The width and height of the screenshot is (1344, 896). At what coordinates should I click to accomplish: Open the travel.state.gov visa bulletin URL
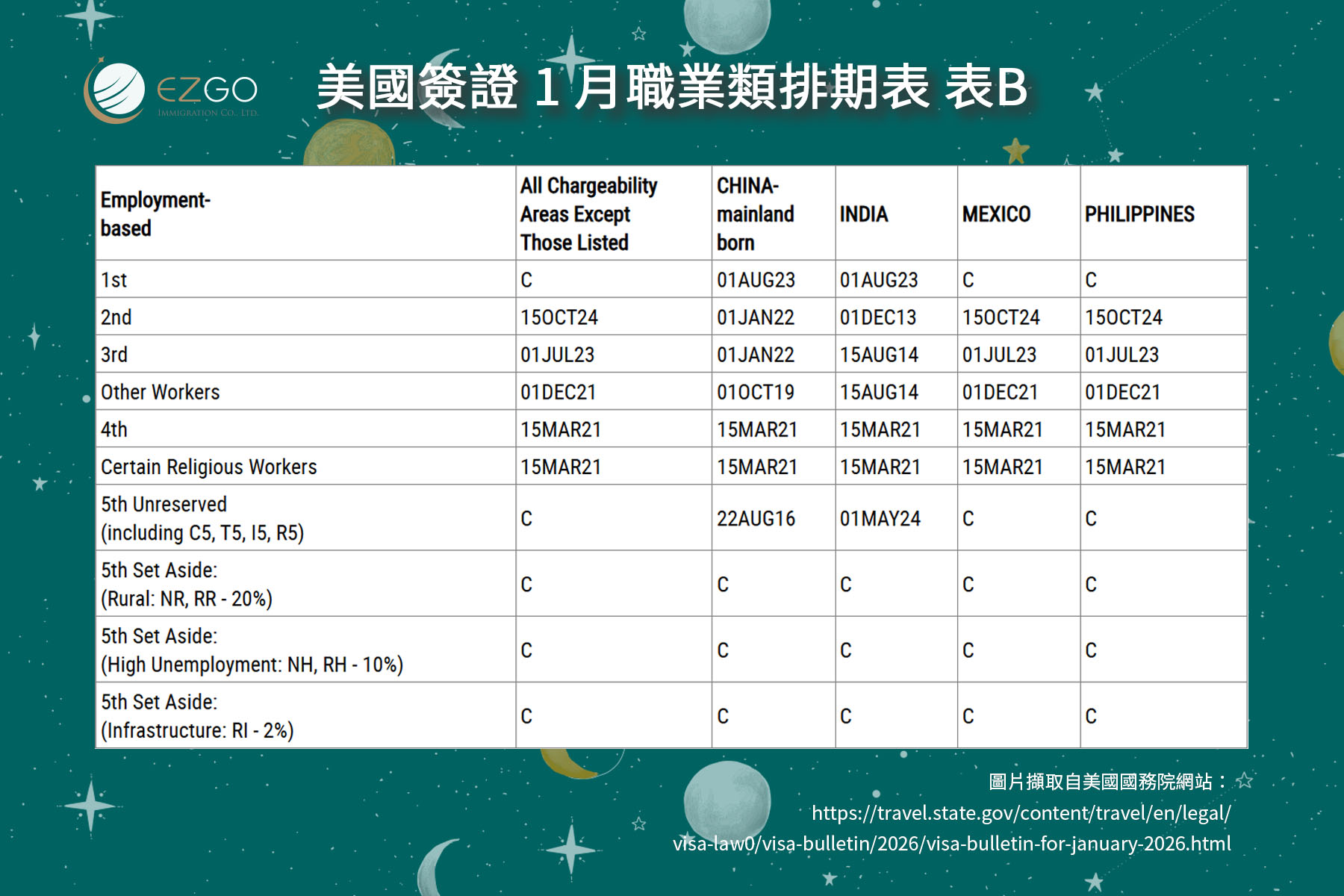(x=952, y=828)
